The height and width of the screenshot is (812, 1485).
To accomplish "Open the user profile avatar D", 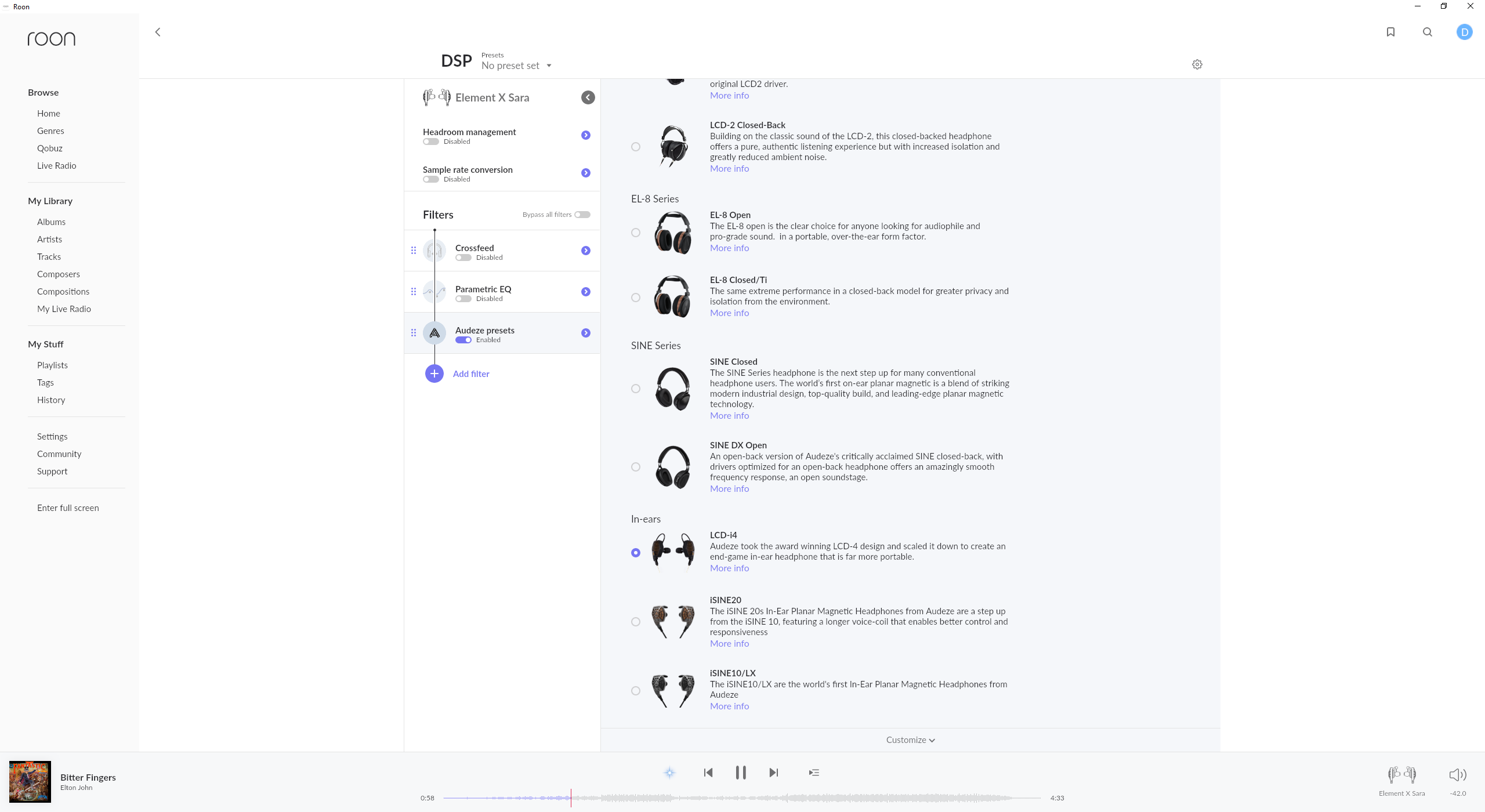I will point(1465,32).
